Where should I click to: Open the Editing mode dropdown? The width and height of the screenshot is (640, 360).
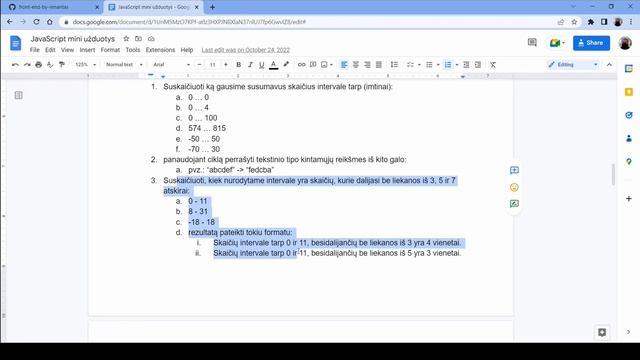(x=573, y=64)
